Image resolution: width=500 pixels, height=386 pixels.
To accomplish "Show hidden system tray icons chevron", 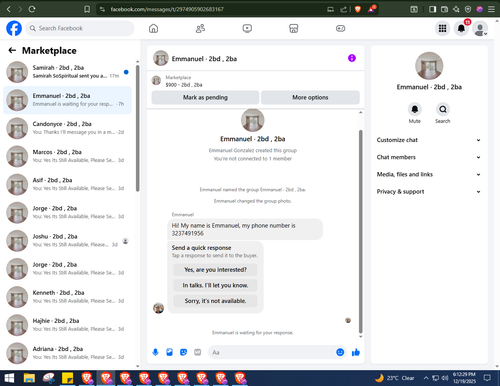I will pyautogui.click(x=426, y=378).
